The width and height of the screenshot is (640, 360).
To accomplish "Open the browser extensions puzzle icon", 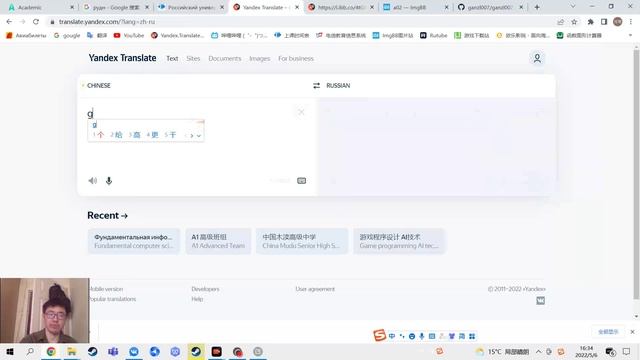I will pos(590,22).
